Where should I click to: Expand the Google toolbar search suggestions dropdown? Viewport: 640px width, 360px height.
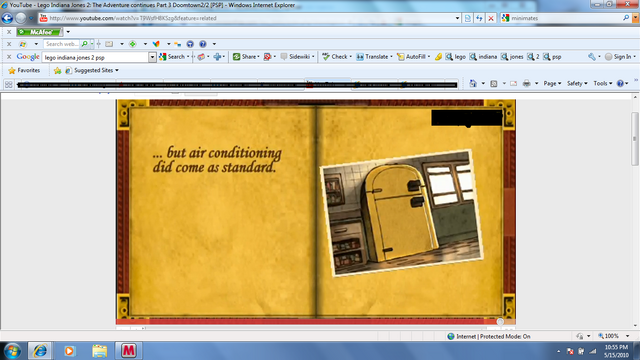click(152, 57)
